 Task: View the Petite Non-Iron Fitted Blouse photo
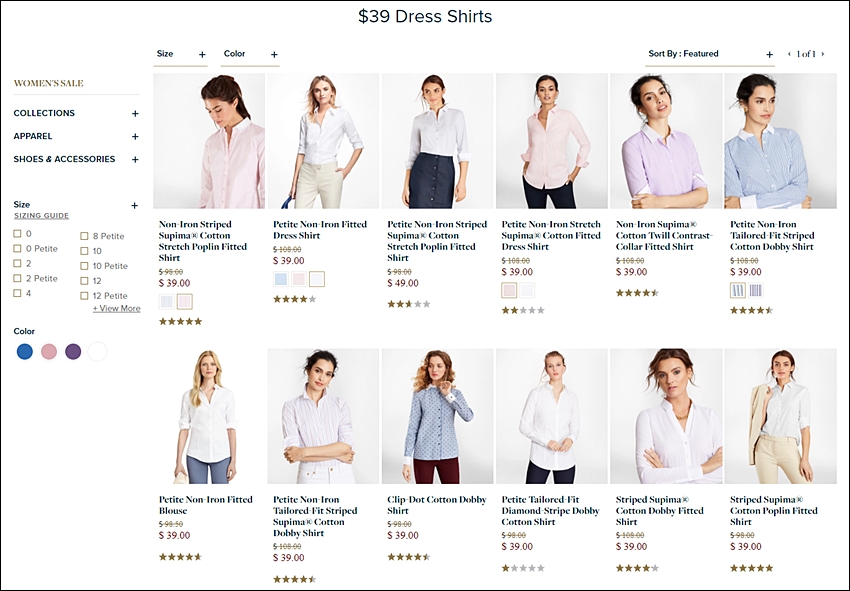209,416
